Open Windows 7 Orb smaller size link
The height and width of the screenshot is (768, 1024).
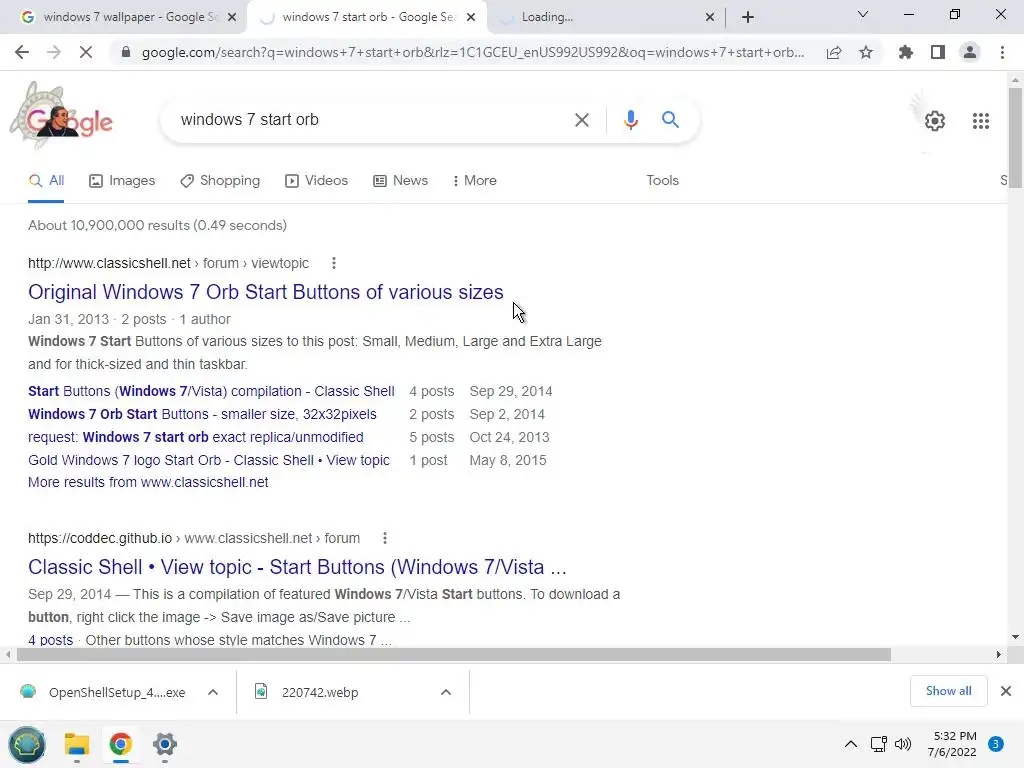pyautogui.click(x=202, y=414)
